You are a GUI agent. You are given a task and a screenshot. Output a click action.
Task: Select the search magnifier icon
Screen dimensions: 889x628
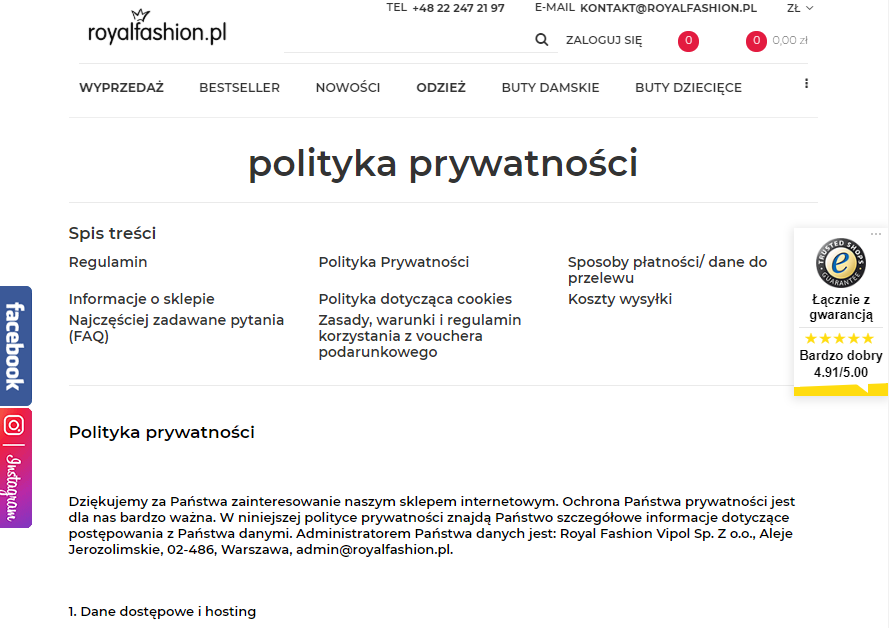pyautogui.click(x=541, y=39)
